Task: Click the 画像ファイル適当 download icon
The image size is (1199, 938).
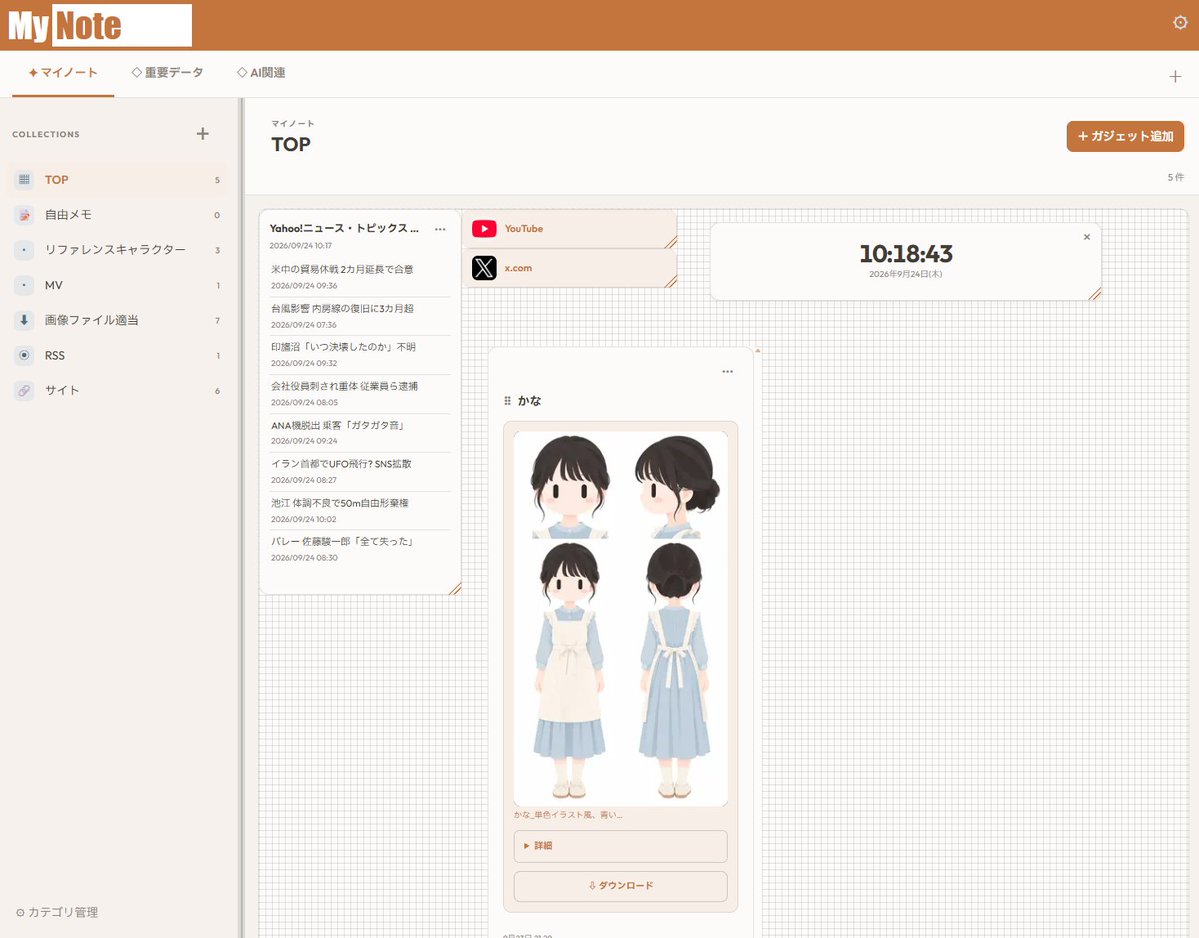Action: (x=24, y=320)
